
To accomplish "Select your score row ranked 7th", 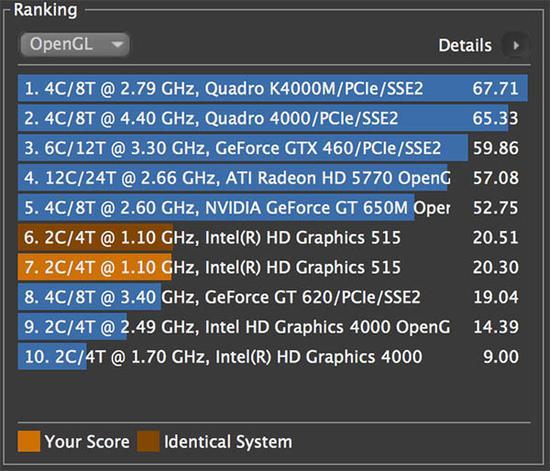I will click(273, 267).
